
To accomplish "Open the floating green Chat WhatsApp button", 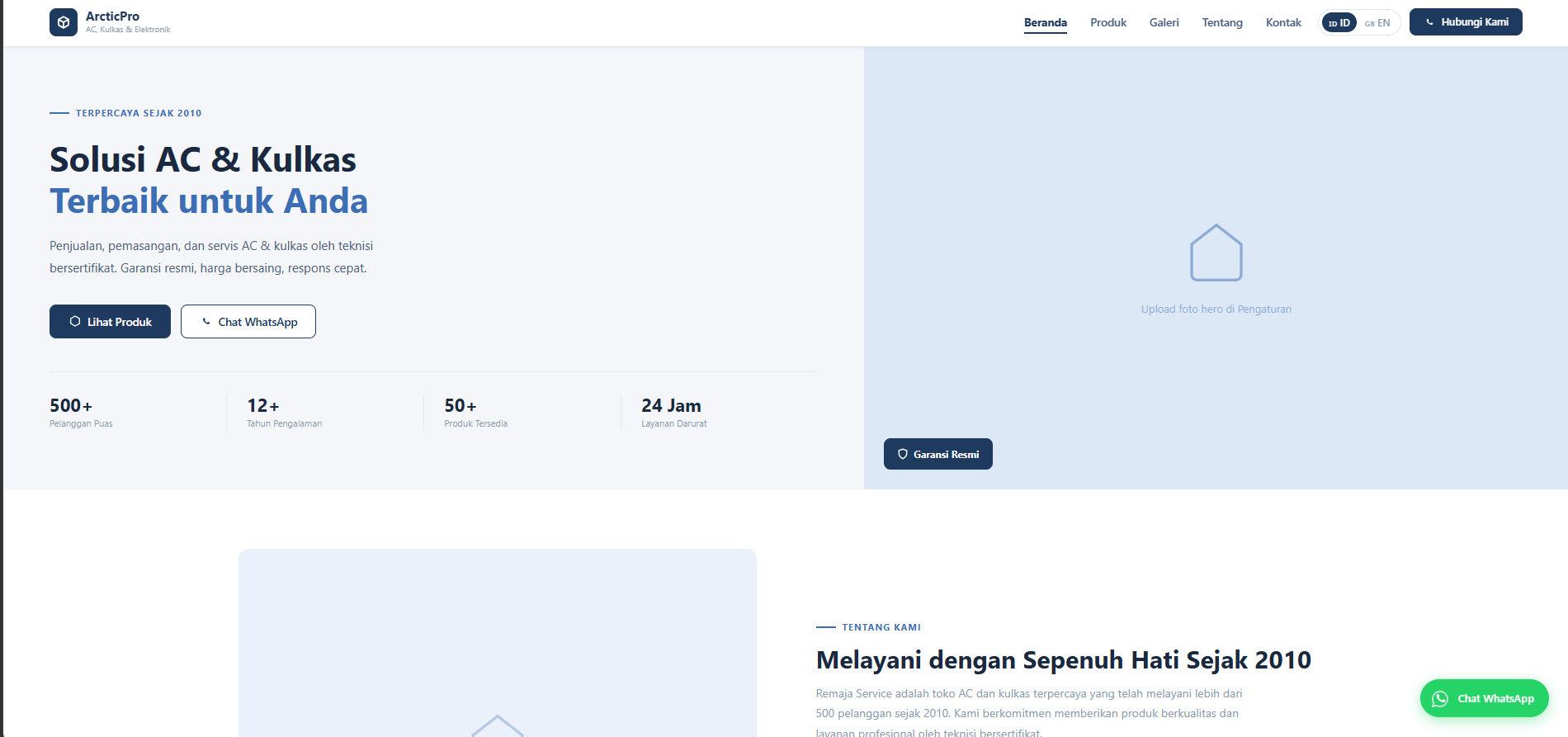I will pos(1485,698).
